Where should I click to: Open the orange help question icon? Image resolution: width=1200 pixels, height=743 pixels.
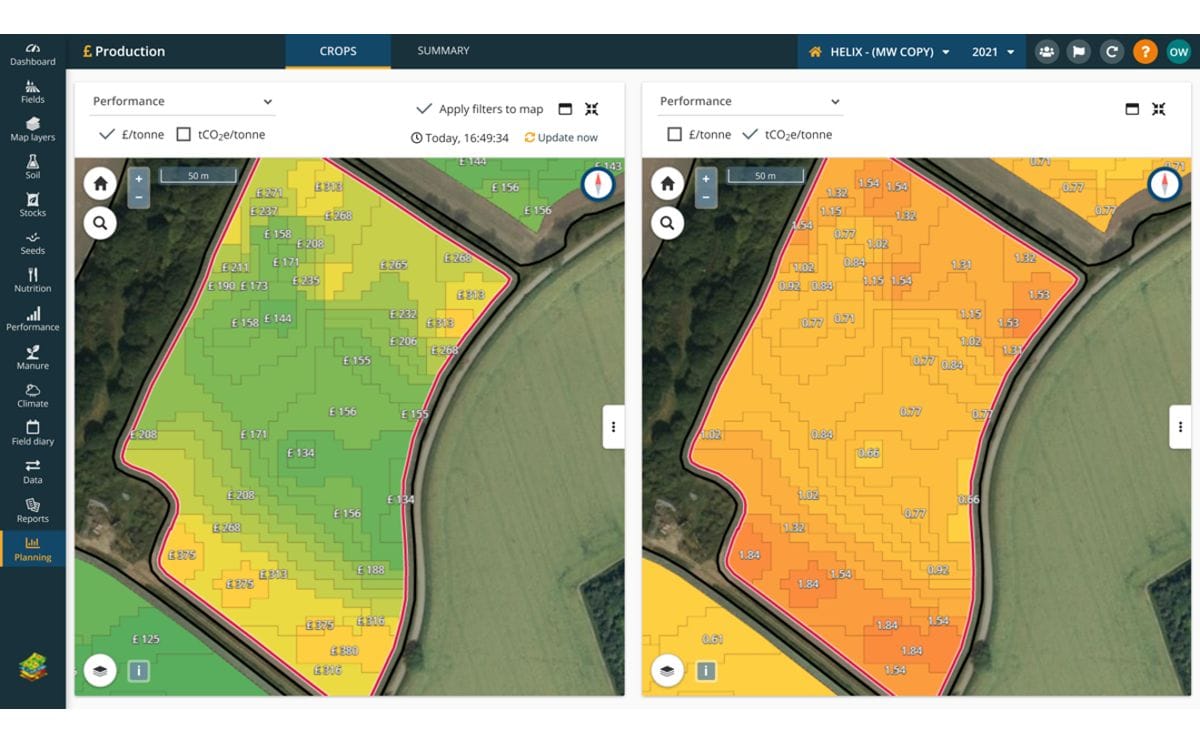(1145, 52)
